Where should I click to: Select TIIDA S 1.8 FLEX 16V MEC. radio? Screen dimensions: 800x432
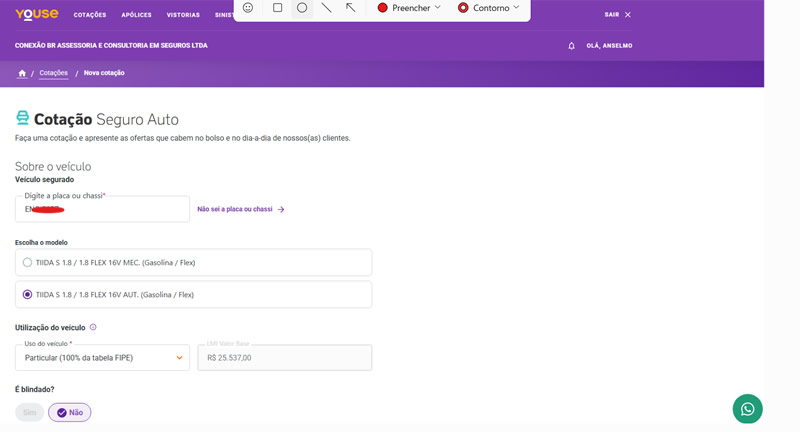coord(28,263)
